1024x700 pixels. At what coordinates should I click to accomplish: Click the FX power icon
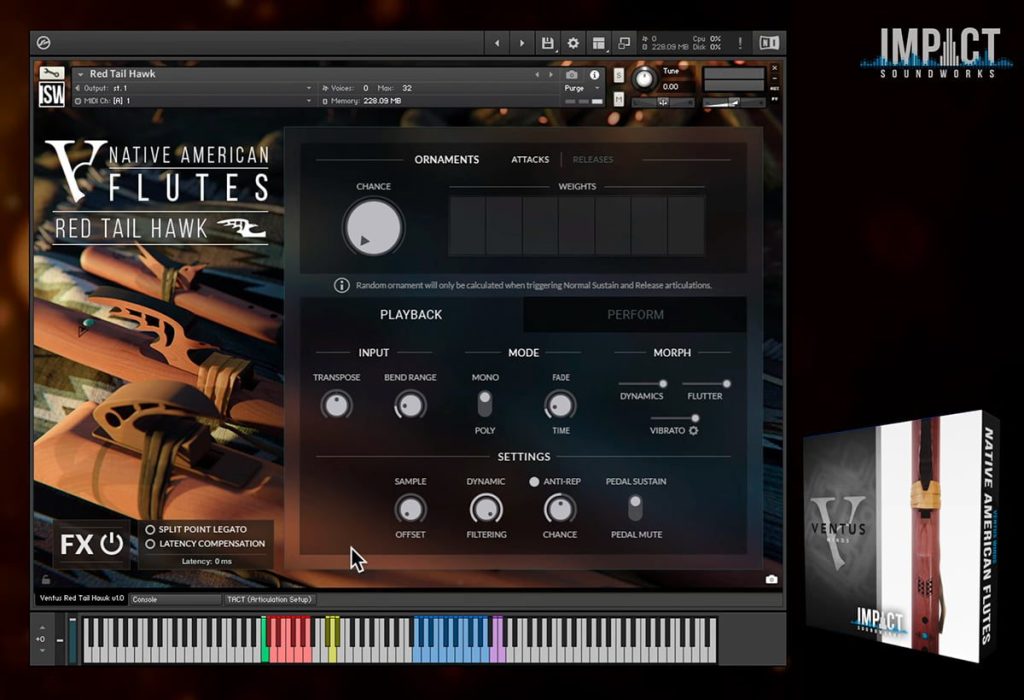[x=112, y=543]
